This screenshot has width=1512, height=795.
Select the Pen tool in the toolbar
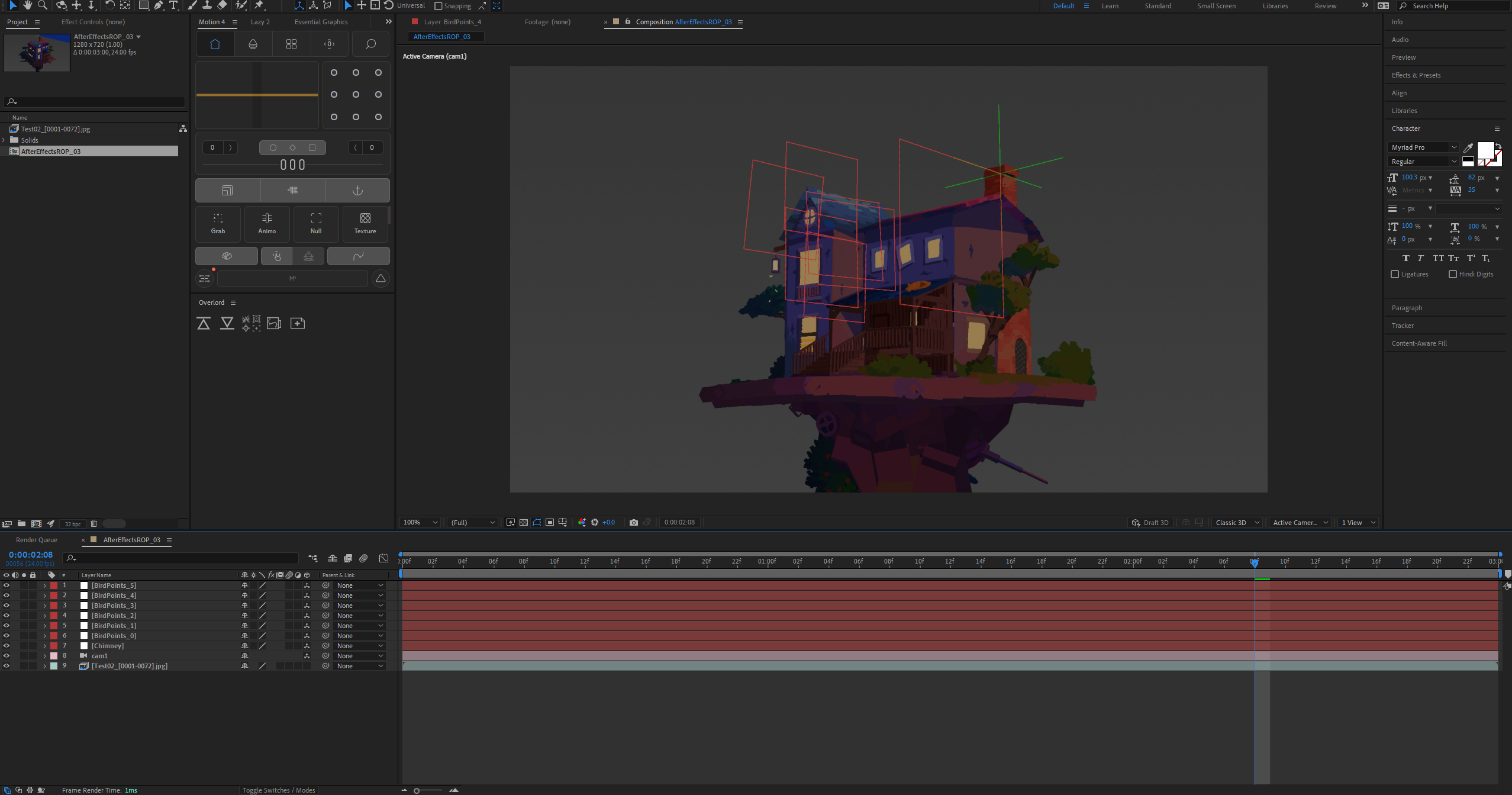point(159,5)
